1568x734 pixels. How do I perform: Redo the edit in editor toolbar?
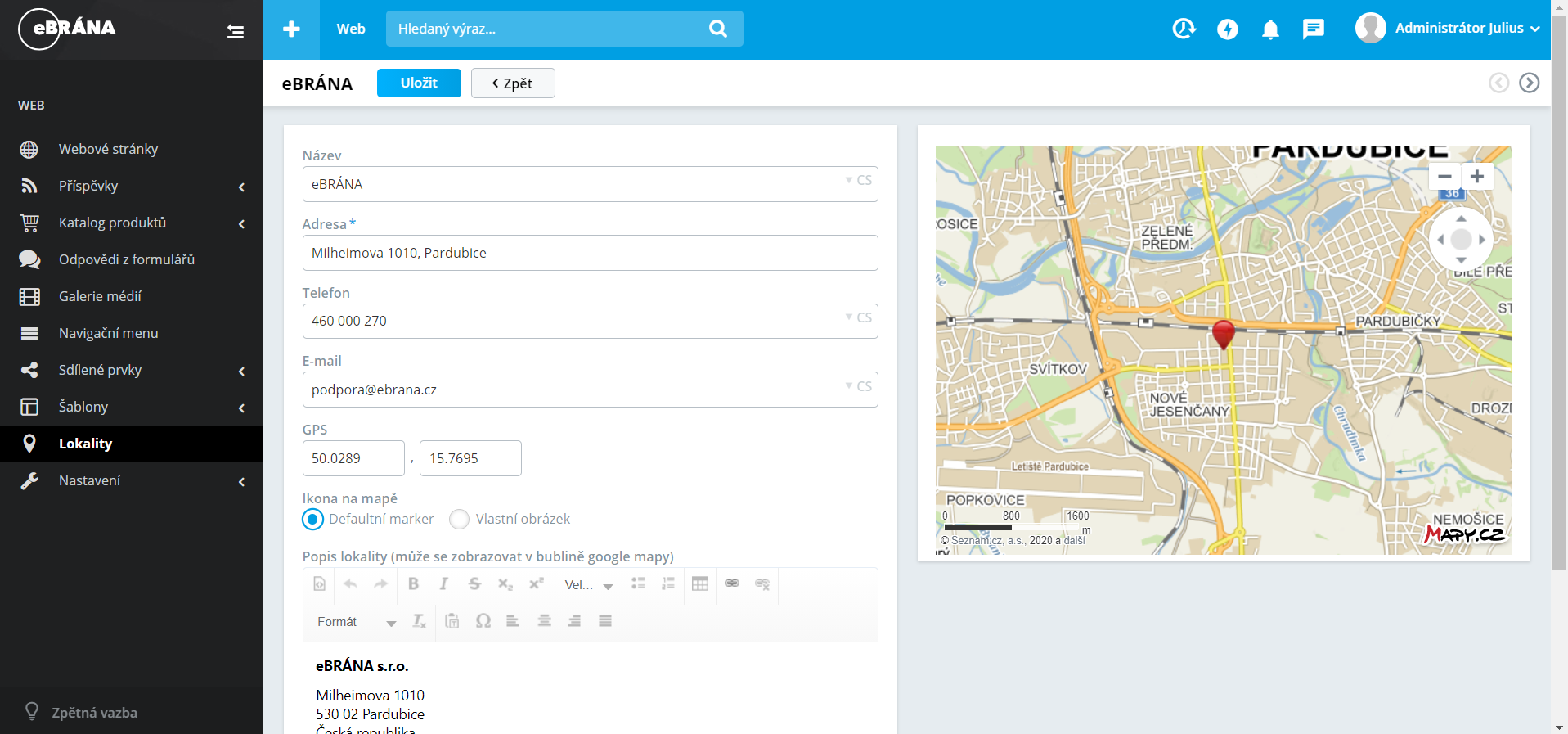pos(380,583)
